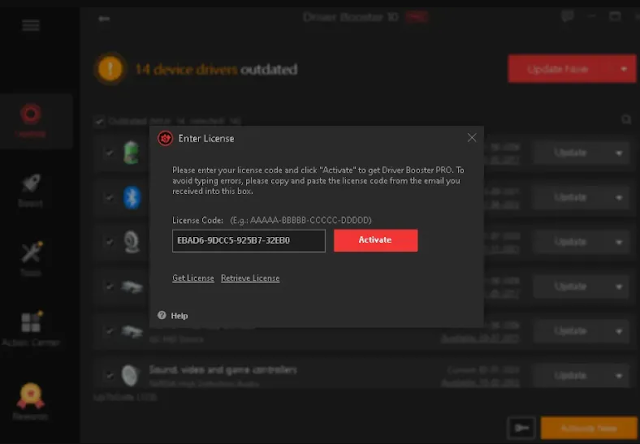The width and height of the screenshot is (640, 444).
Task: Click the webcam device icon
Action: (x=131, y=242)
